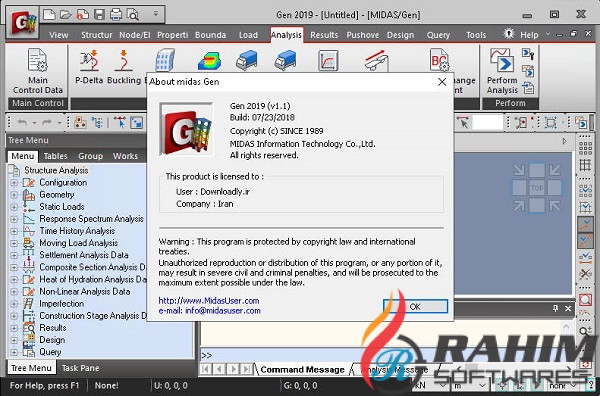This screenshot has height=396, width=600.
Task: Close the About midas Gen dialog
Action: pos(442,81)
